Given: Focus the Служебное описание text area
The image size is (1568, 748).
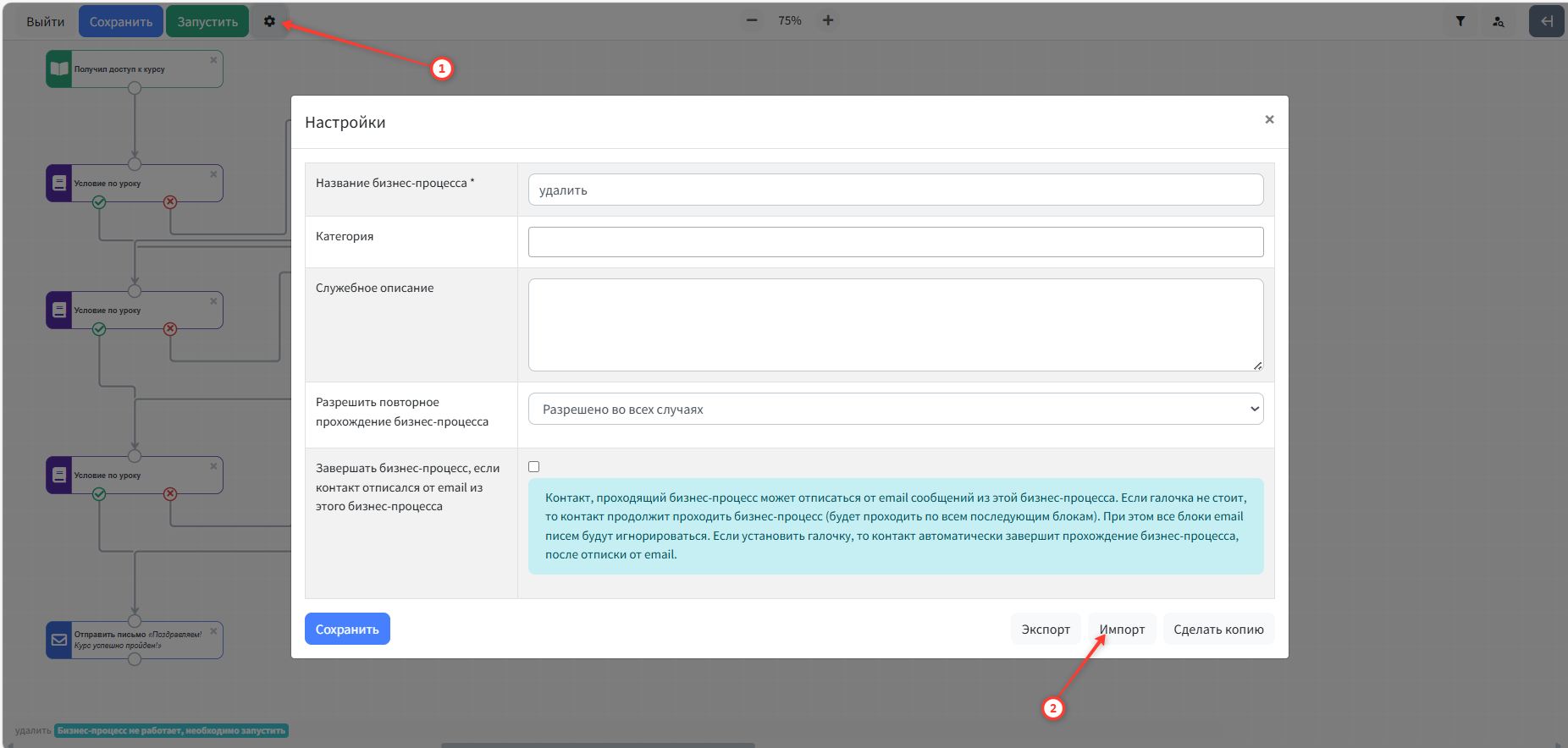Looking at the screenshot, I should point(895,325).
